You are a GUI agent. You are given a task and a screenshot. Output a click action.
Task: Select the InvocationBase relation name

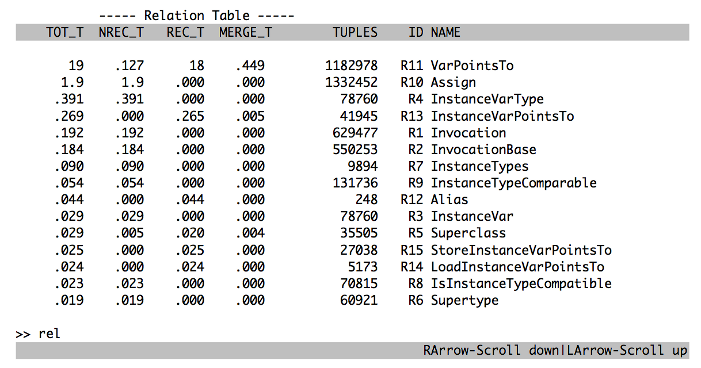tap(483, 150)
